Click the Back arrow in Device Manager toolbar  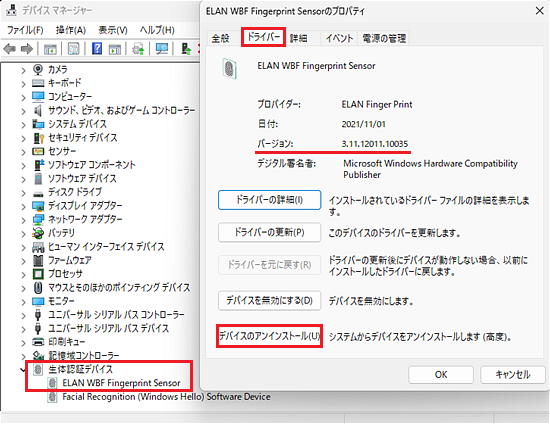(9, 49)
